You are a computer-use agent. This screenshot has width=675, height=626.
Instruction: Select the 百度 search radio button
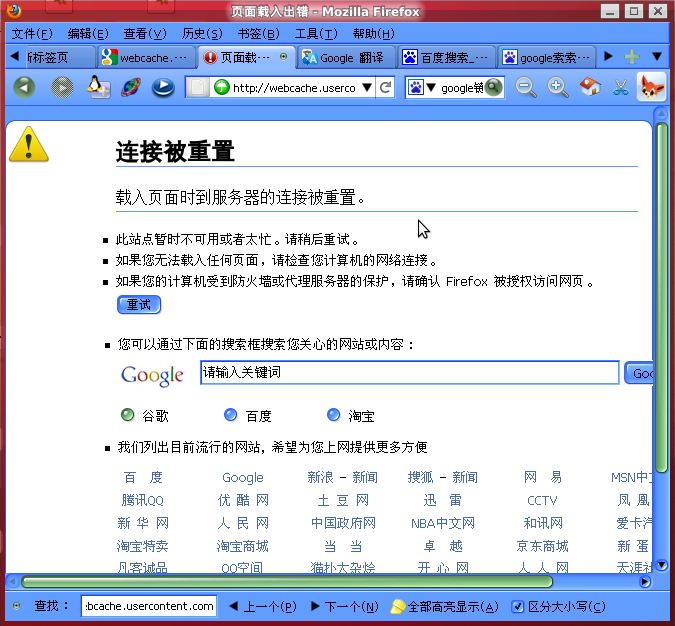coord(231,415)
